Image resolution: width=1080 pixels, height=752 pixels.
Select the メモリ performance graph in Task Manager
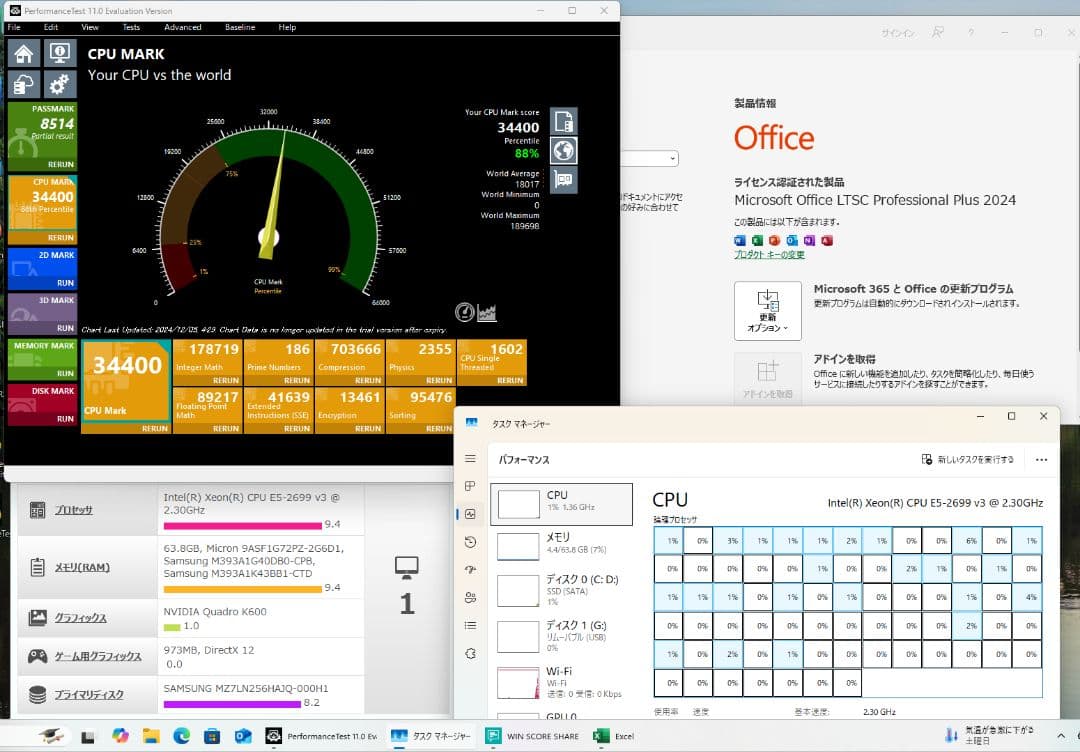click(x=561, y=545)
